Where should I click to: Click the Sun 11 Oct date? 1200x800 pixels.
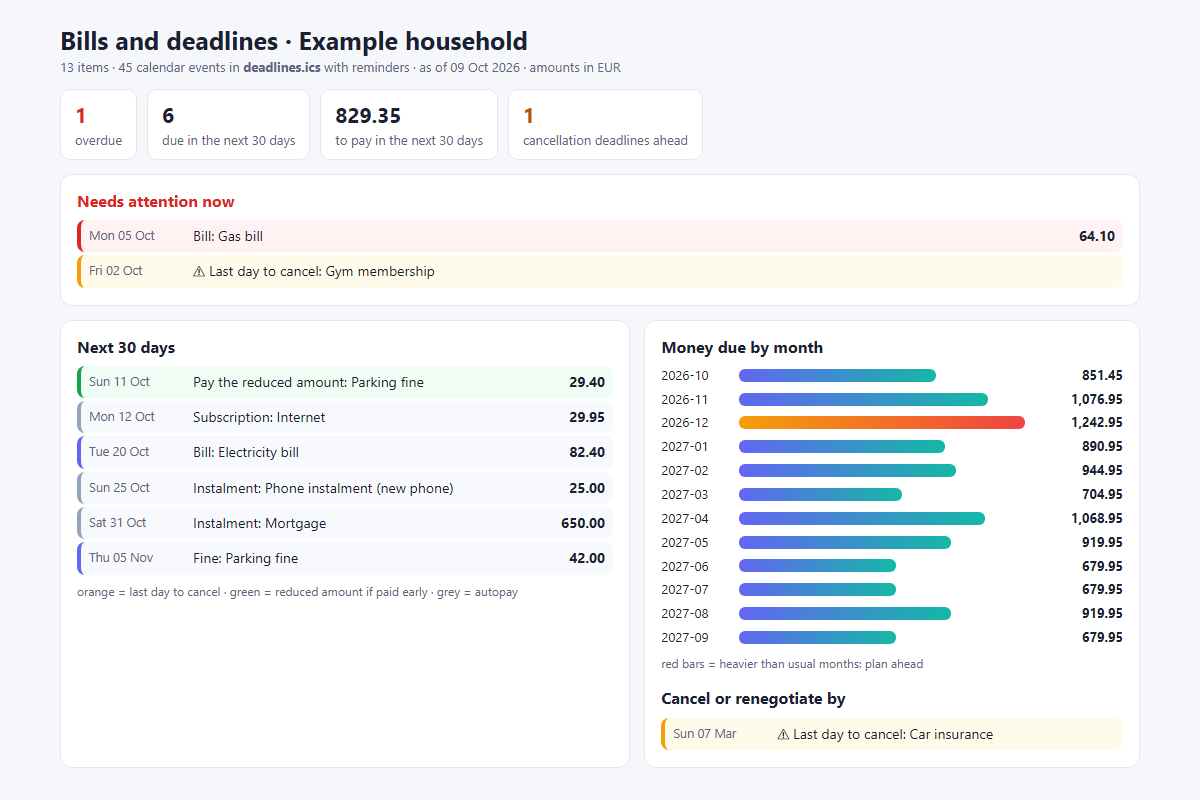(x=119, y=382)
